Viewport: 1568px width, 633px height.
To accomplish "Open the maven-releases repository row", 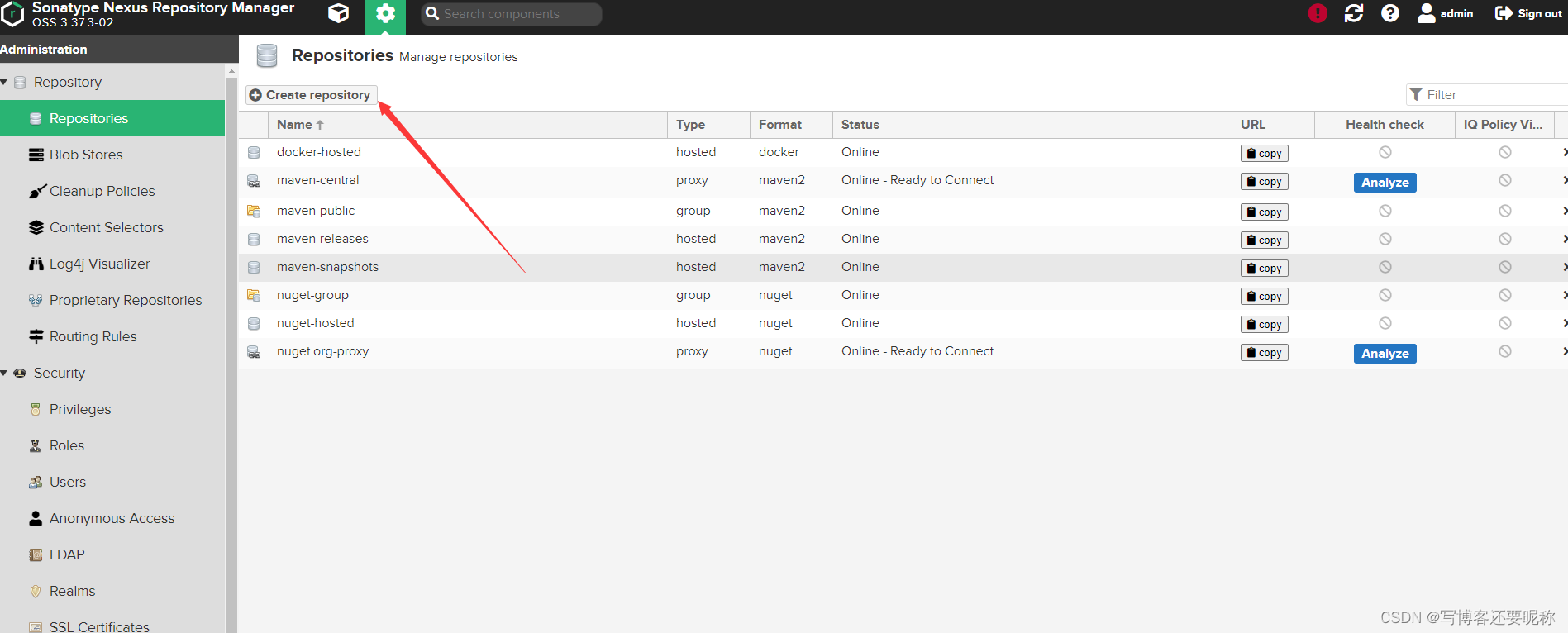I will coord(903,239).
